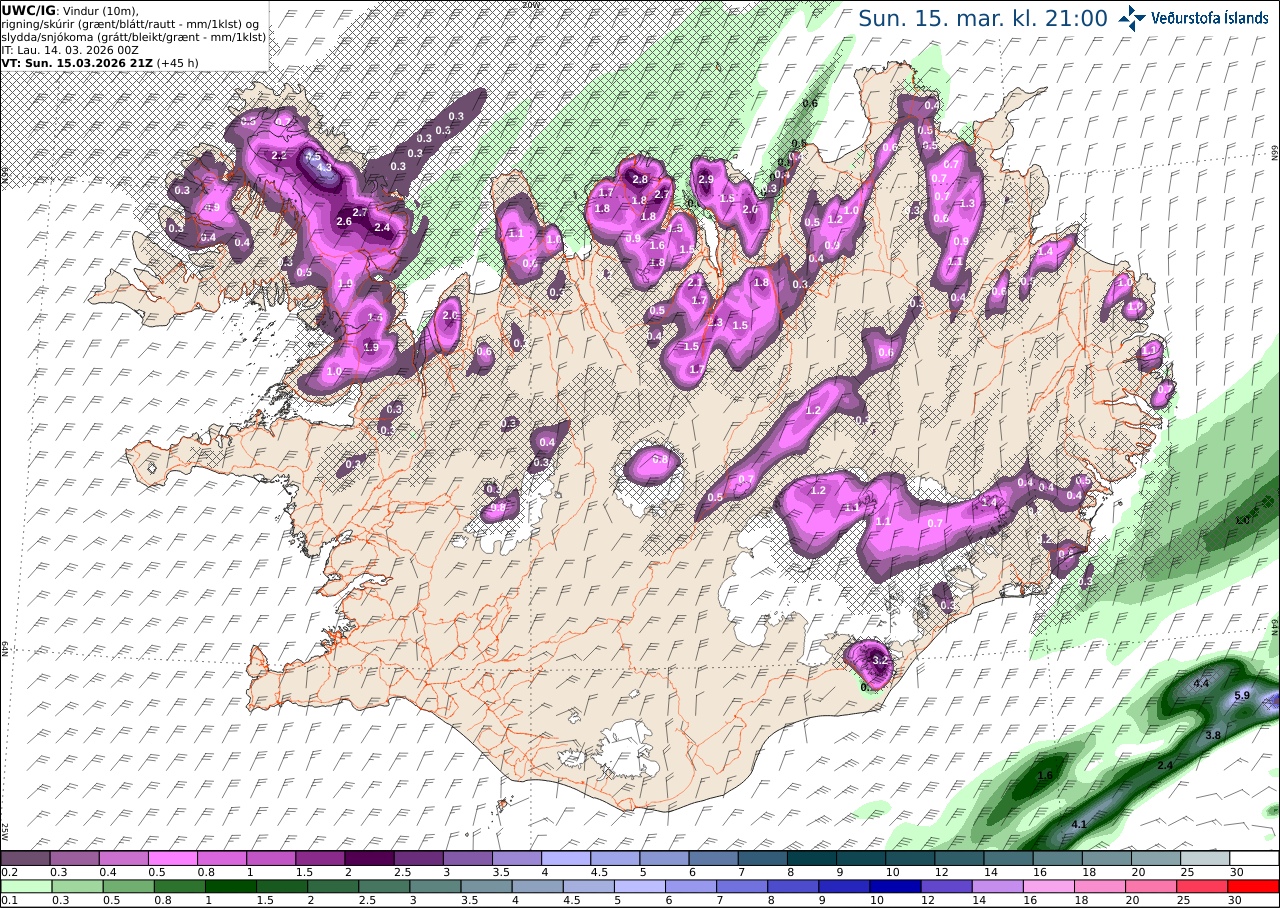
Task: Click the 2.9 snowfall value in the north
Action: [705, 180]
